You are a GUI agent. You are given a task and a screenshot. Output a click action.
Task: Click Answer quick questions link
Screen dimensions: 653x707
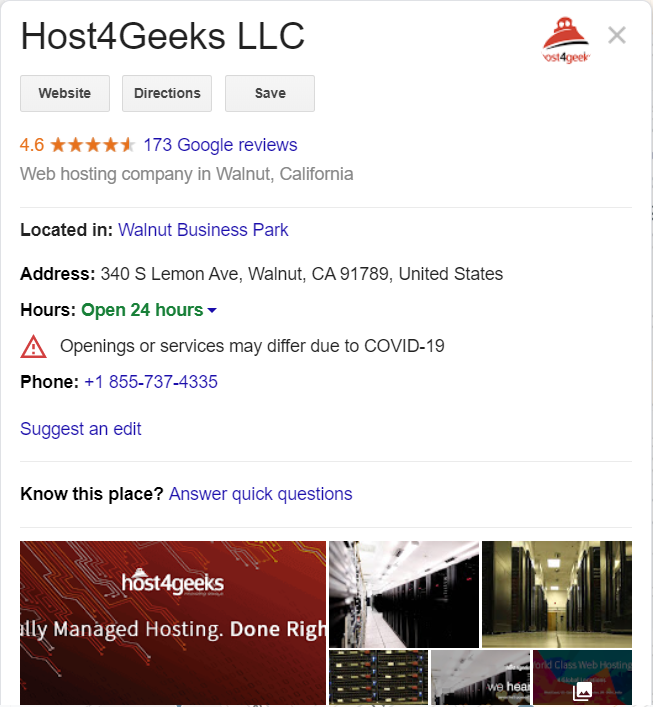tap(261, 494)
